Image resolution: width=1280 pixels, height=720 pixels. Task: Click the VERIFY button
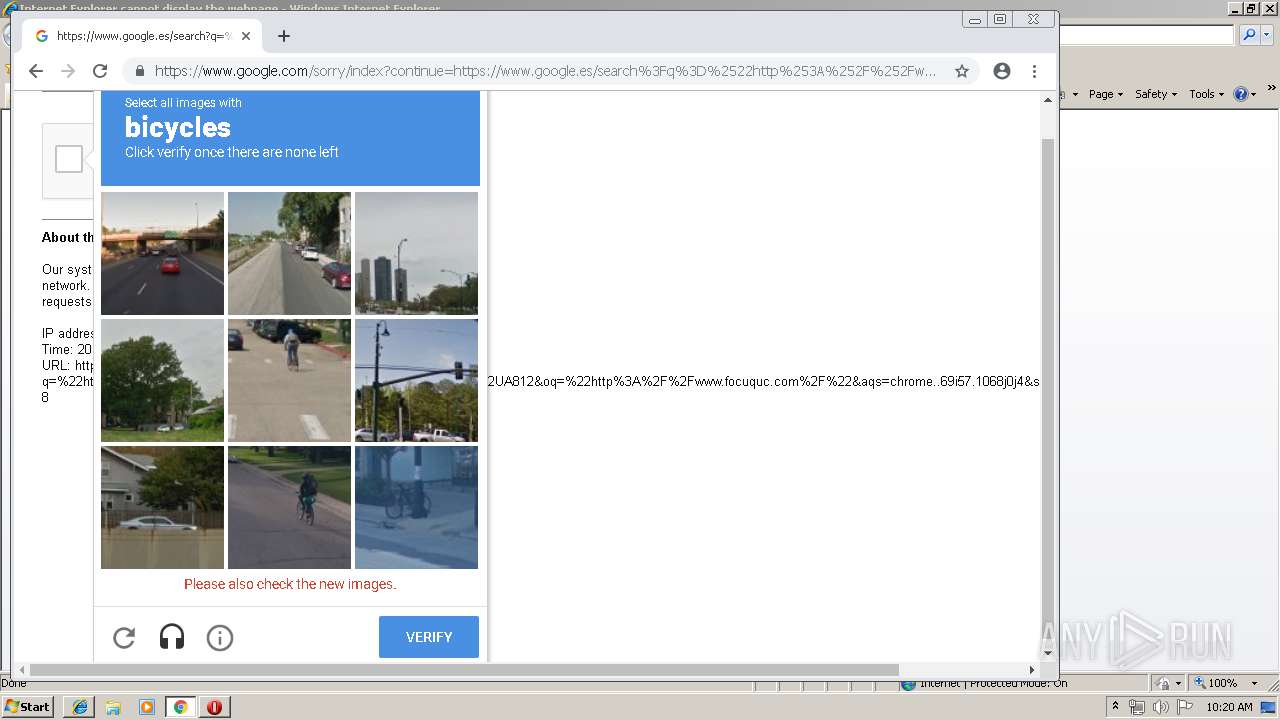(429, 637)
